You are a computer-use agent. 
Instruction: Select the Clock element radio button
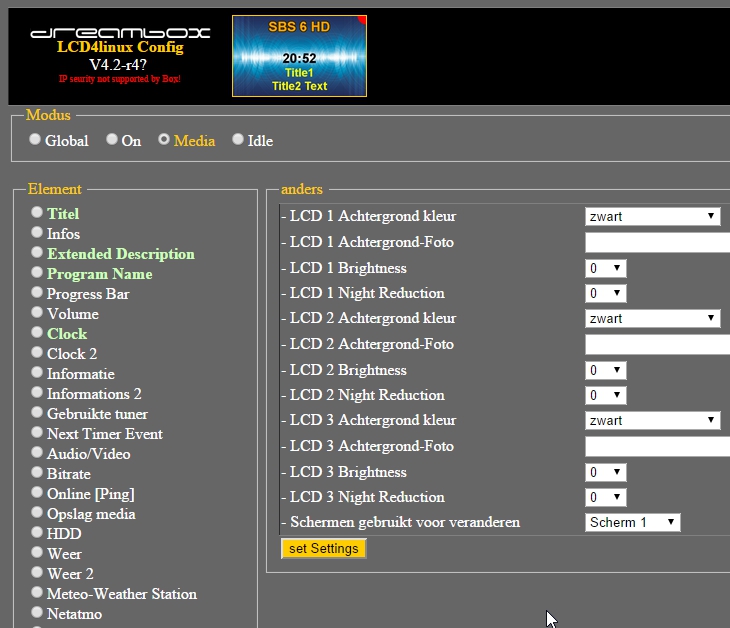point(37,332)
